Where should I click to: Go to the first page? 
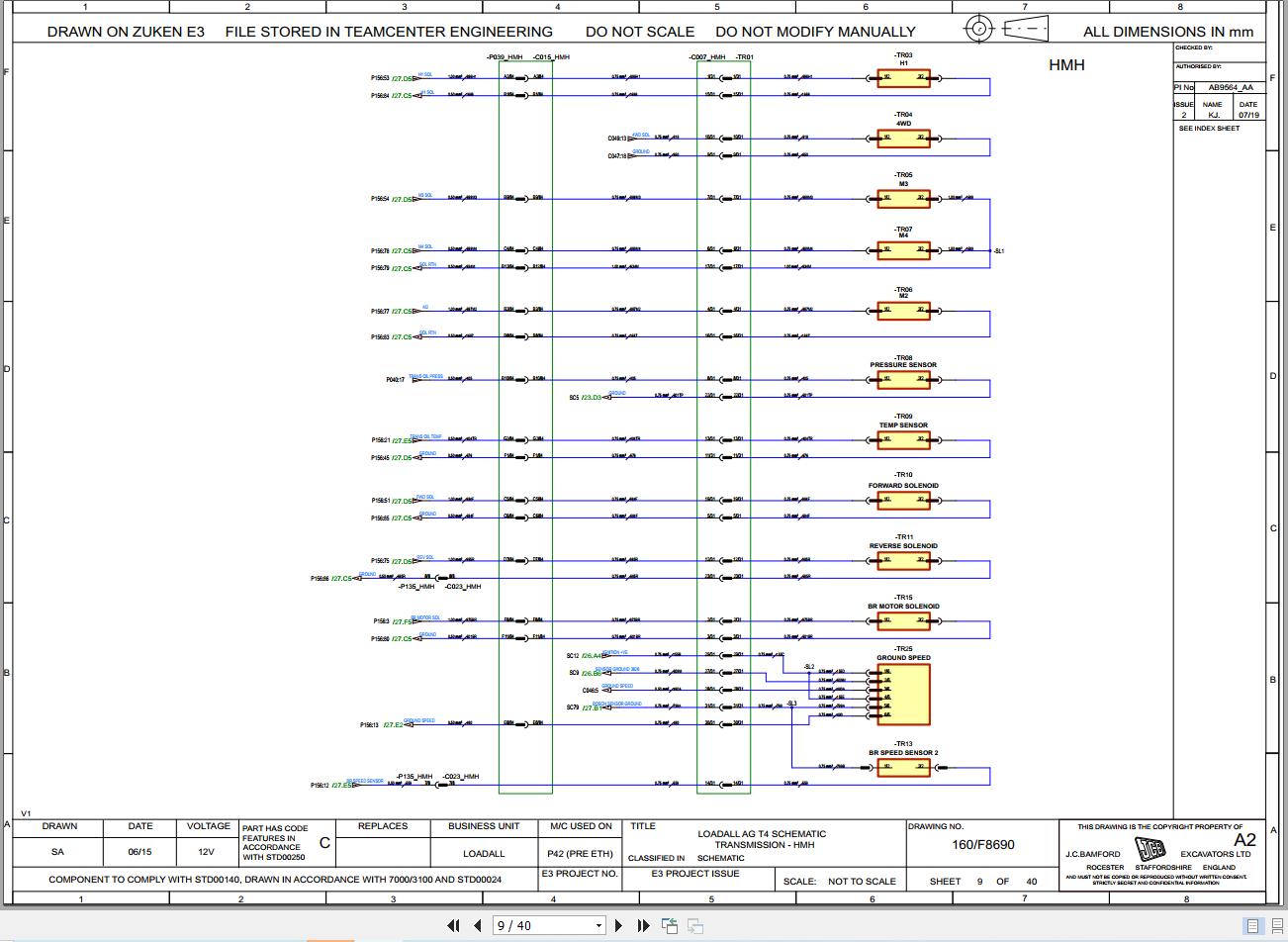tap(454, 925)
